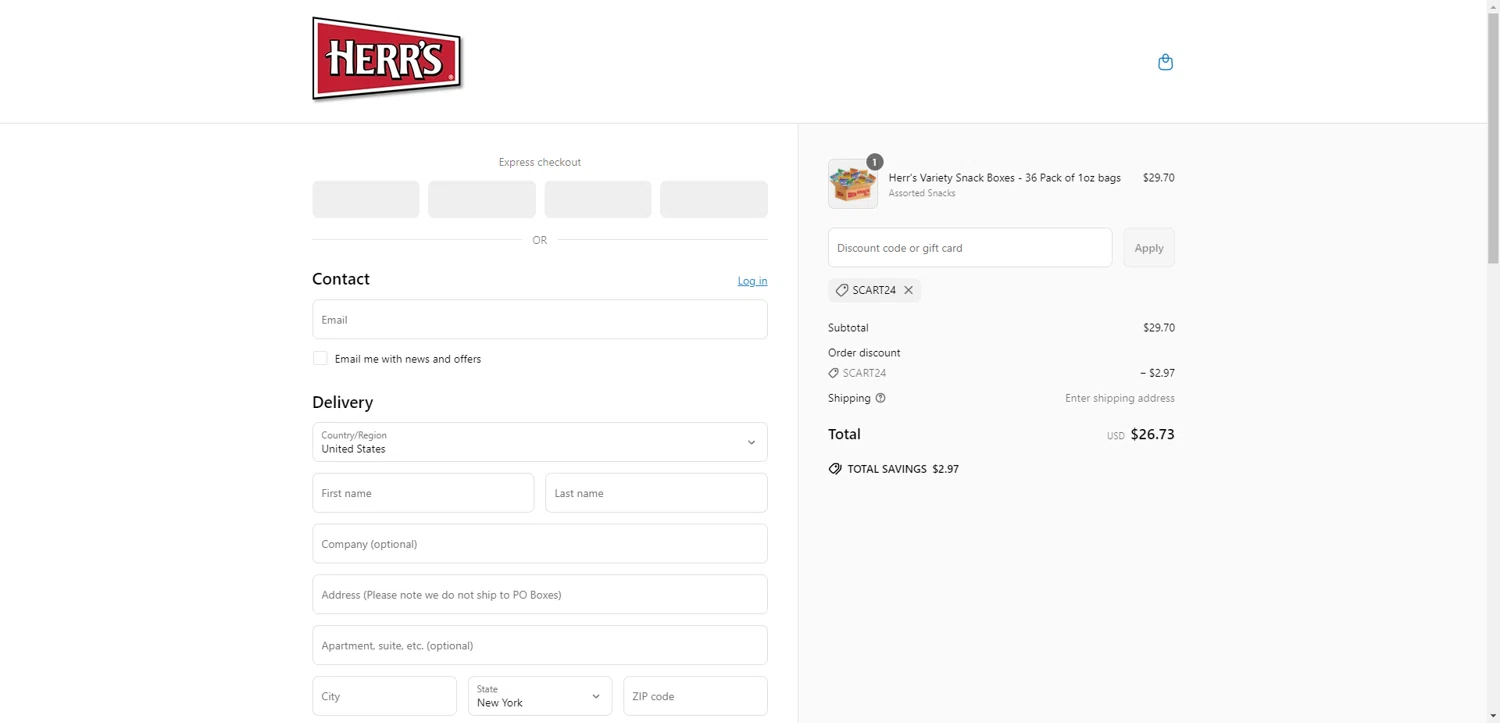Click the Apply discount button
The height and width of the screenshot is (723, 1500).
[x=1149, y=248]
